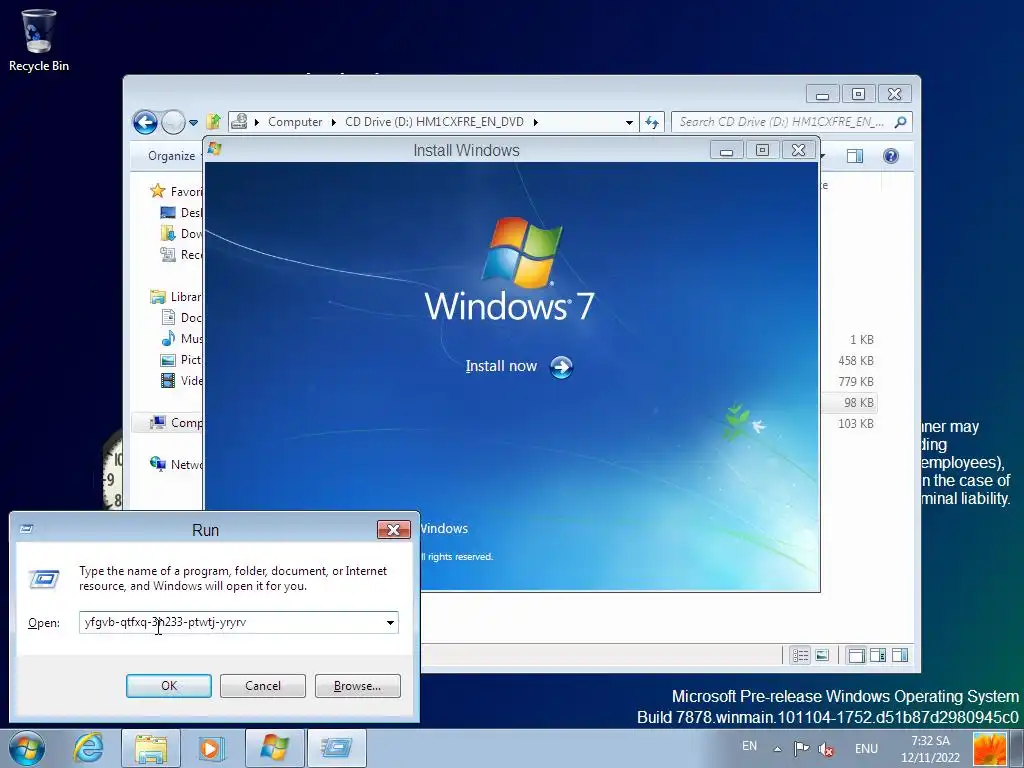This screenshot has width=1024, height=768.
Task: Go back in Explorer window
Action: [x=145, y=122]
